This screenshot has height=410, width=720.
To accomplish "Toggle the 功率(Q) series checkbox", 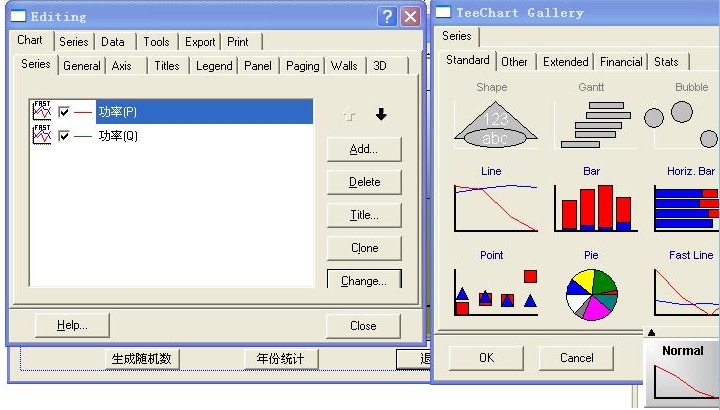I will [x=65, y=135].
